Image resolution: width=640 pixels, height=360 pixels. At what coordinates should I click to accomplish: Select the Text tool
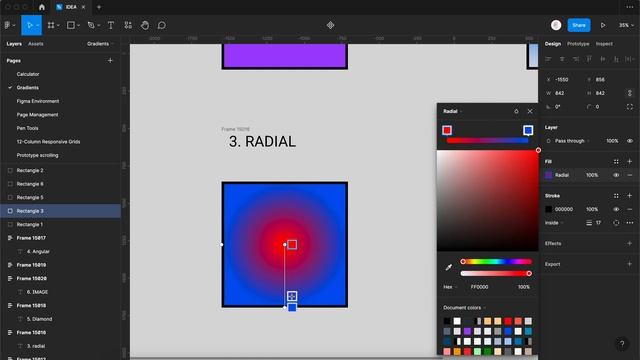(111, 25)
